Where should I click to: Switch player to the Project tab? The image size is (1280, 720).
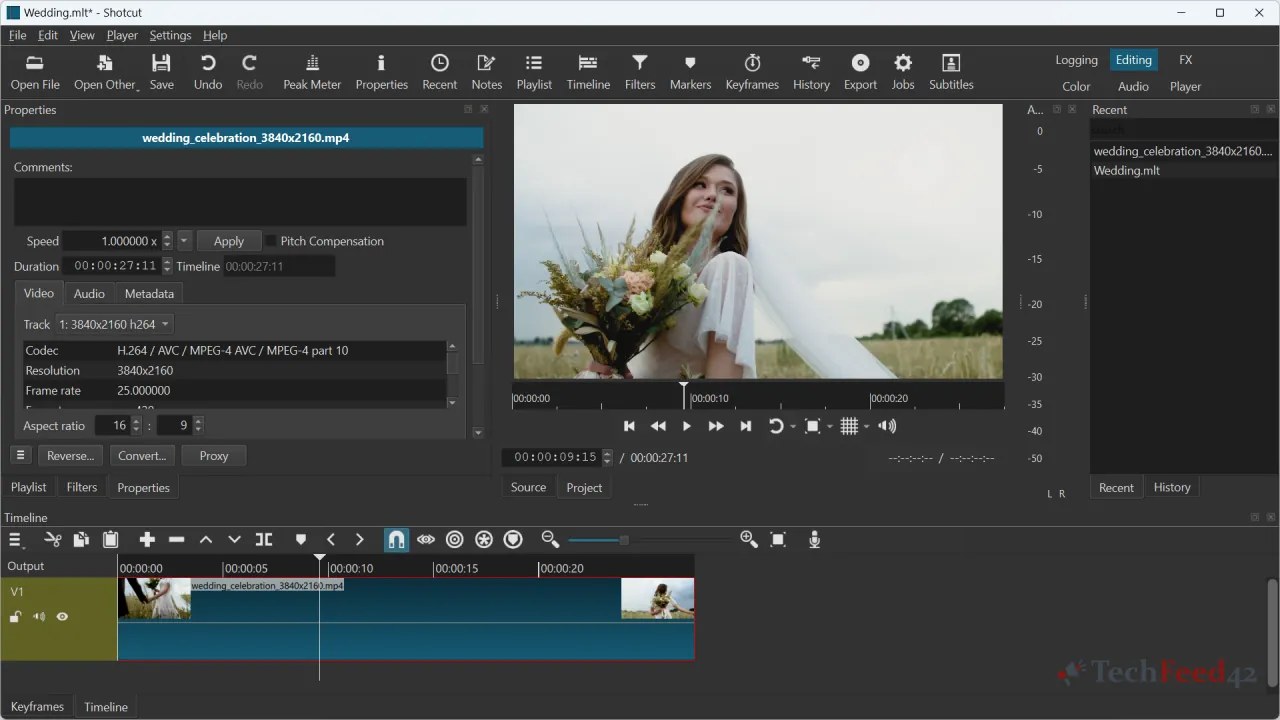pos(584,487)
